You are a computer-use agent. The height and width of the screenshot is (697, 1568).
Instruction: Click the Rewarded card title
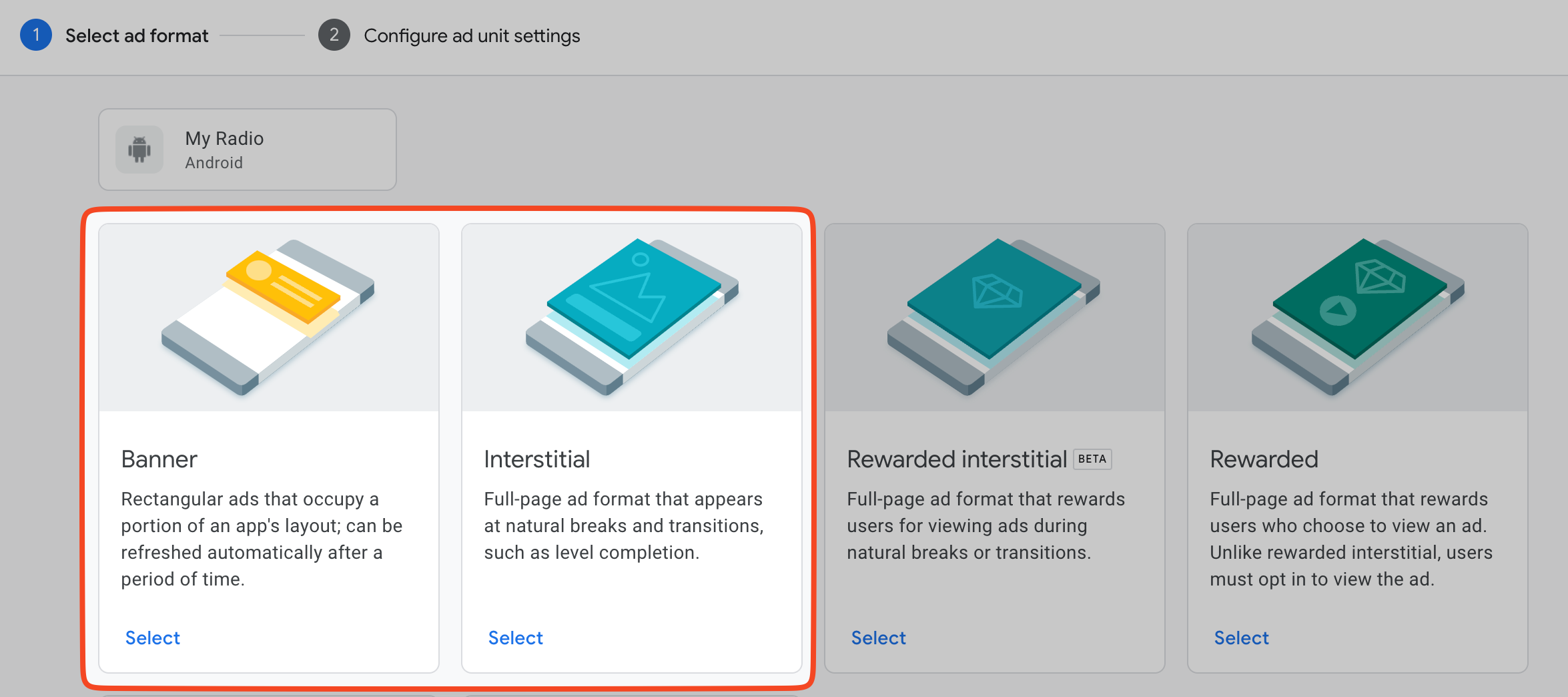[x=1264, y=459]
